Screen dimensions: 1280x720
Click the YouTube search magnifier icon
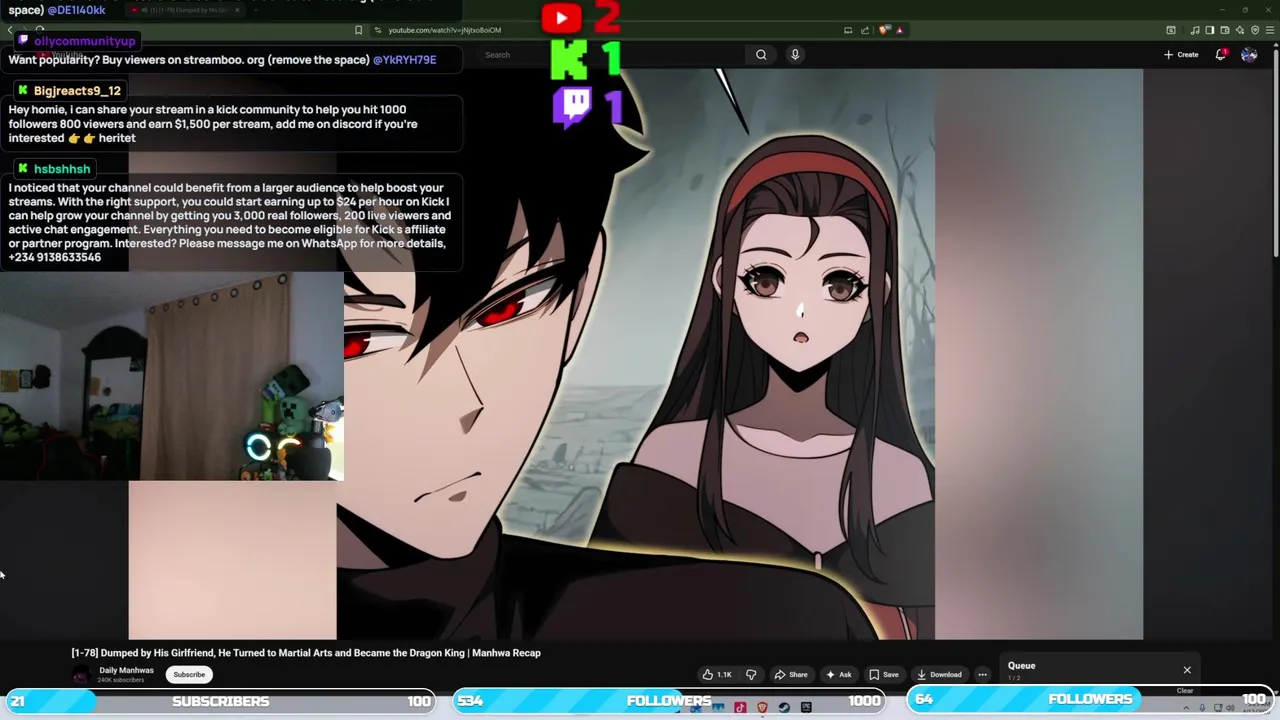coord(761,55)
